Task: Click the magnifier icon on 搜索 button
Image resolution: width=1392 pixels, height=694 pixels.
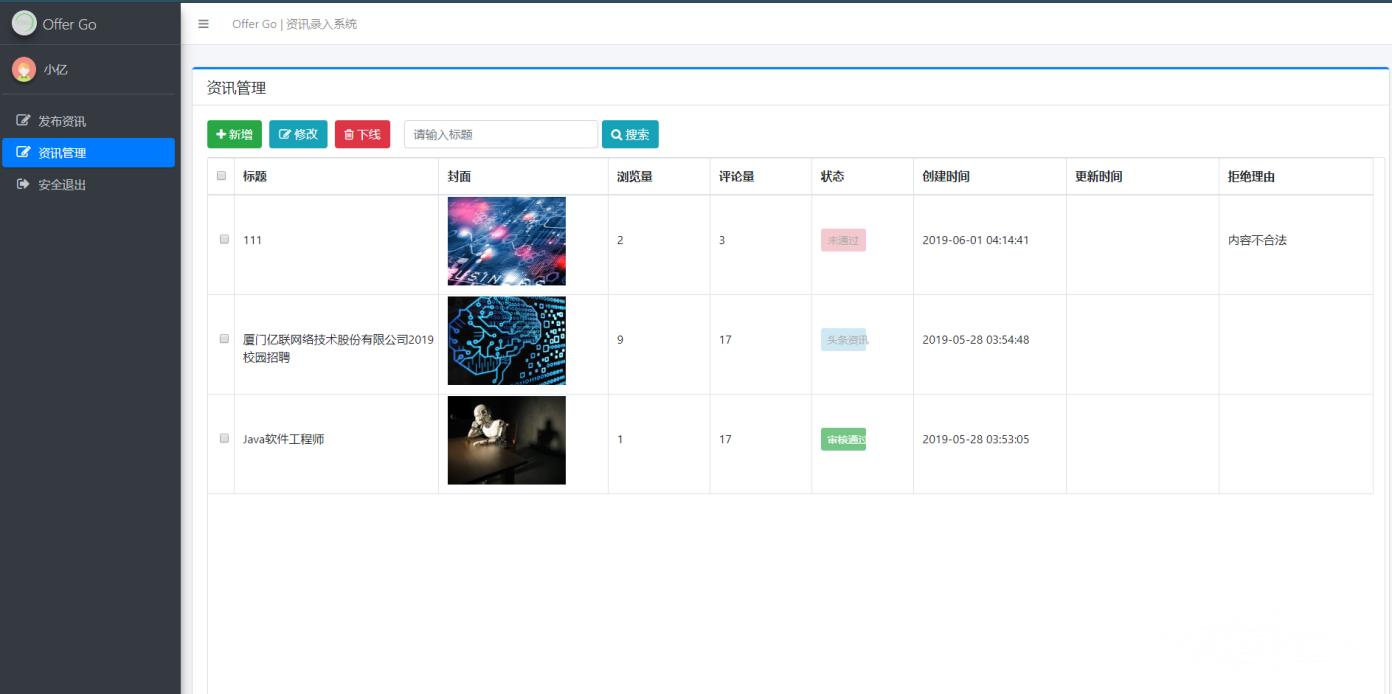Action: 617,133
